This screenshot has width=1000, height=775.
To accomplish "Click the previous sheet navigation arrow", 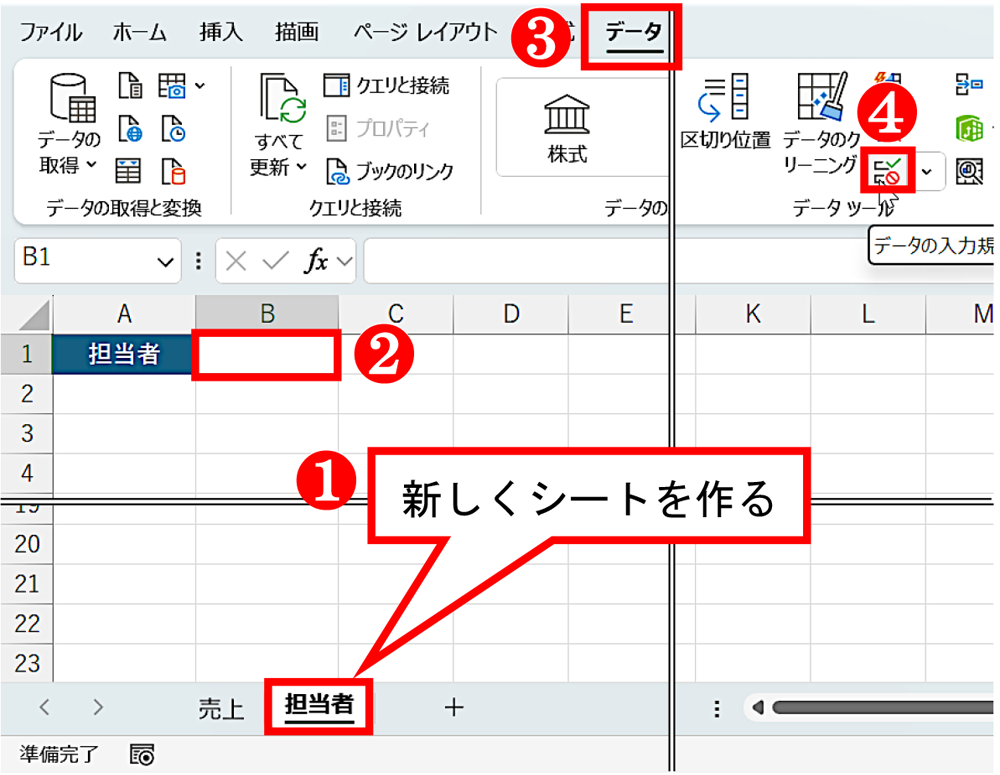I will [x=44, y=707].
